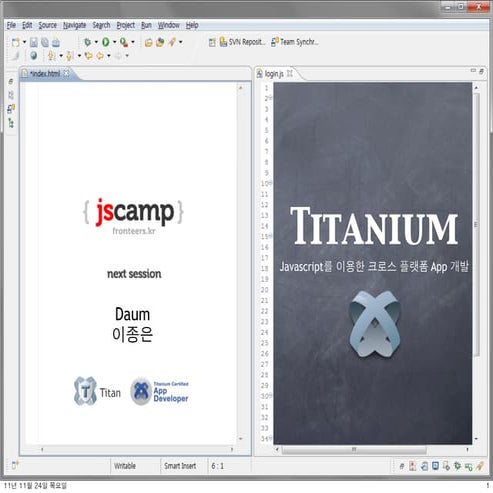Click the Previous Annotation up-arrow icon
Viewport: 493px width, 493px height.
pyautogui.click(x=69, y=56)
